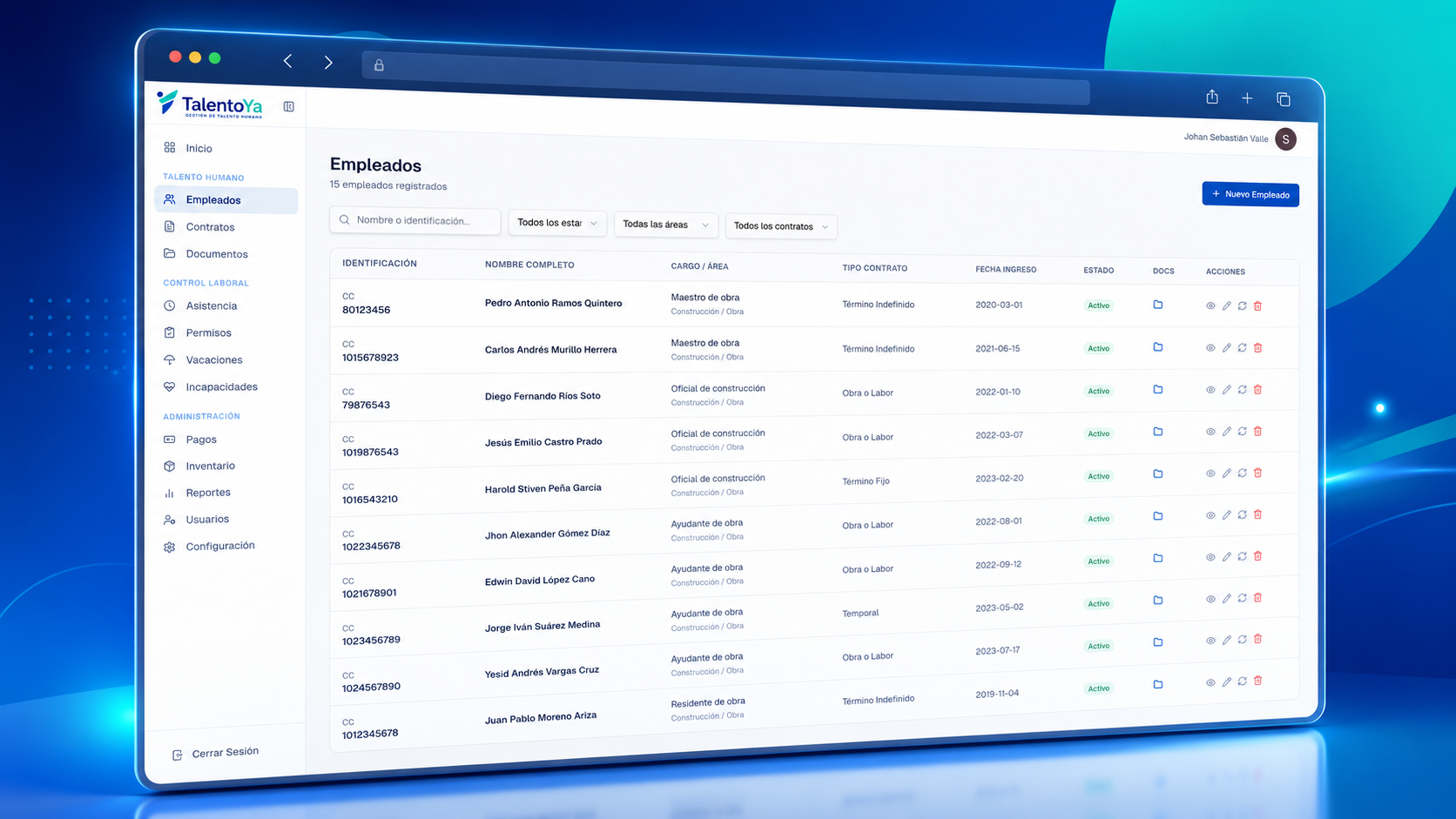Click the user avatar S
This screenshot has height=819, width=1456.
coord(1285,139)
